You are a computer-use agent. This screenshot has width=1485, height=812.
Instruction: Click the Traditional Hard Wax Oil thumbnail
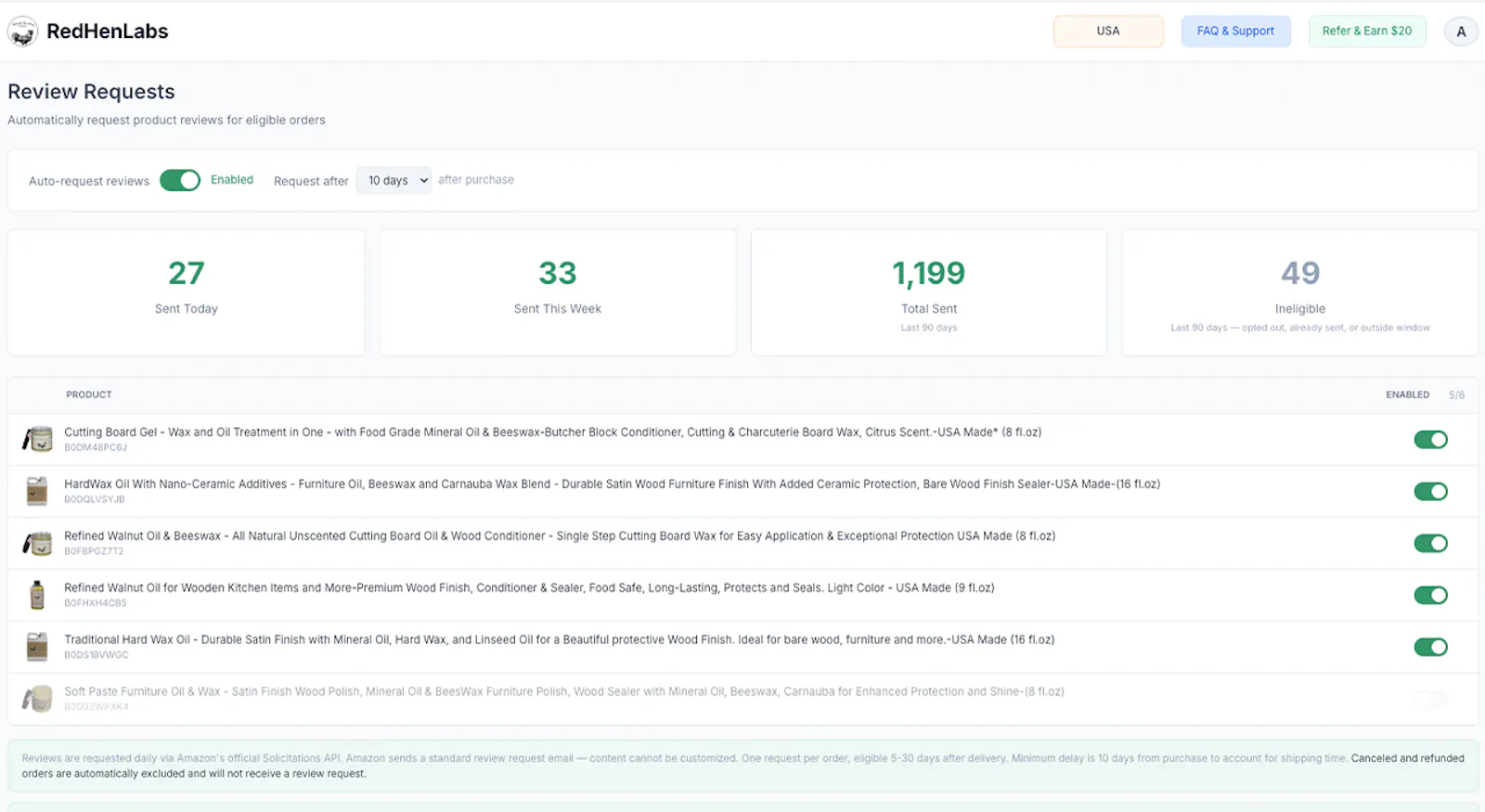point(37,647)
